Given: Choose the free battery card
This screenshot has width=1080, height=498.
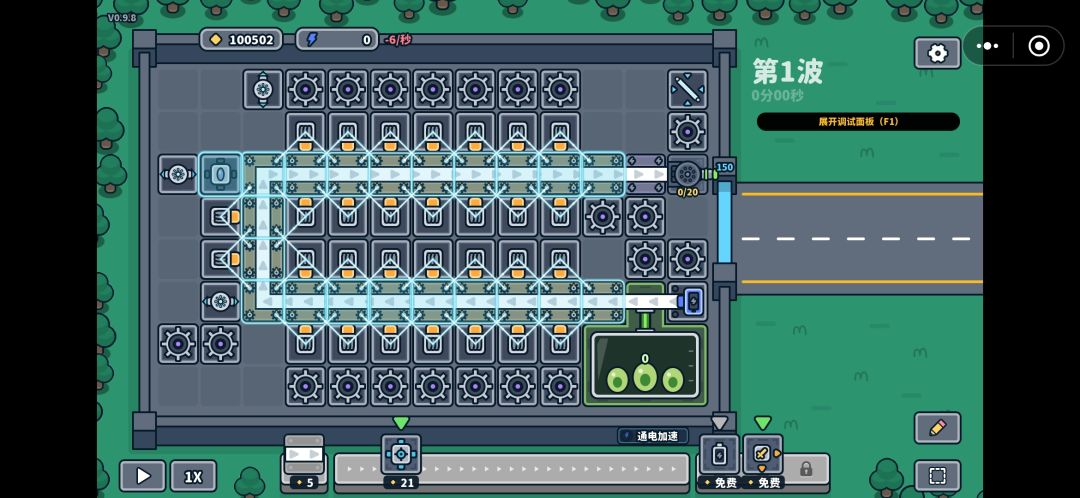Looking at the screenshot, I should [x=719, y=461].
